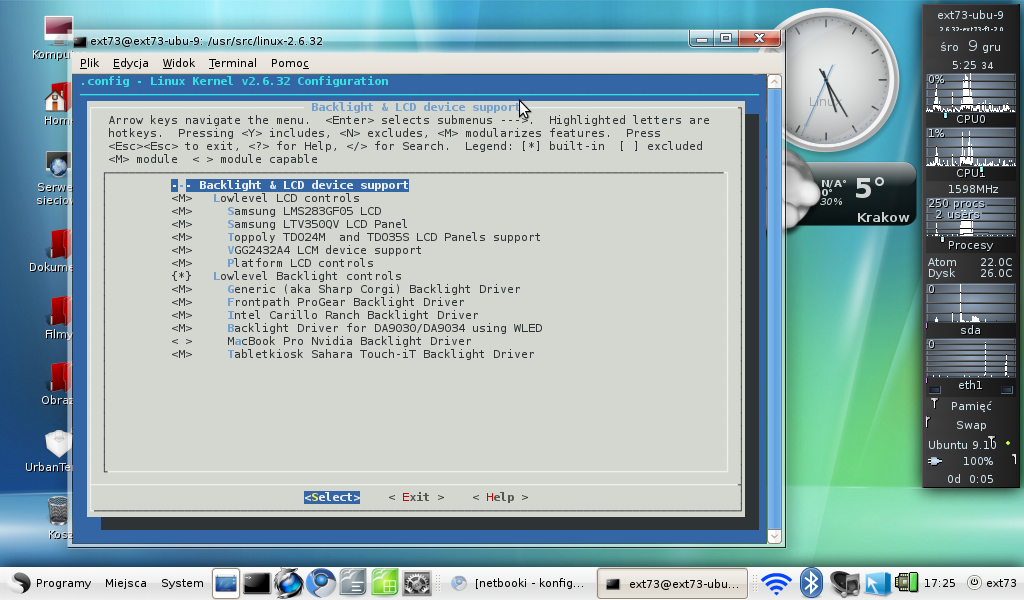Select highlighted Backlight & LCD device support row
The image size is (1024, 600).
(290, 185)
